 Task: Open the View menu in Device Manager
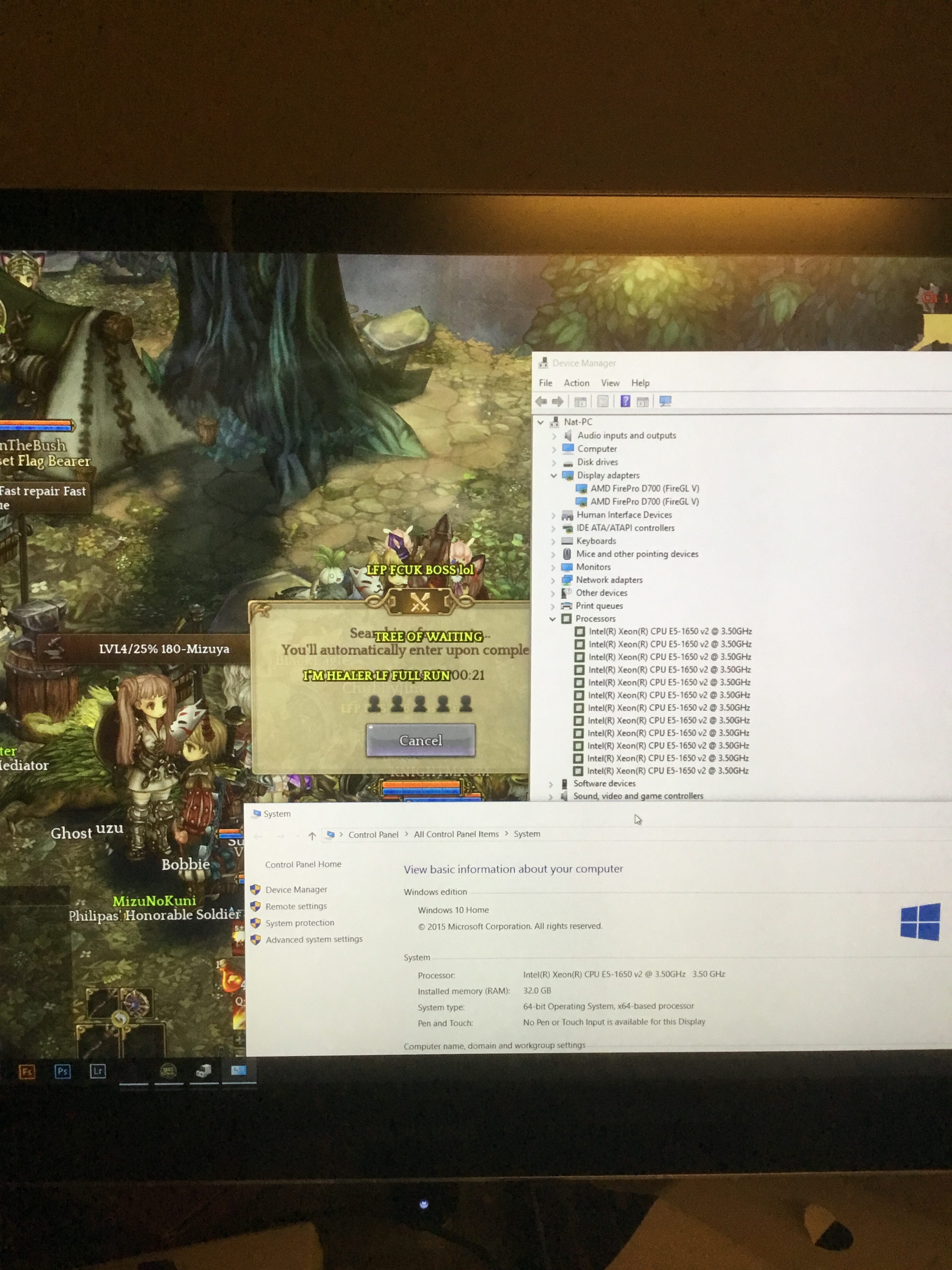(x=610, y=383)
